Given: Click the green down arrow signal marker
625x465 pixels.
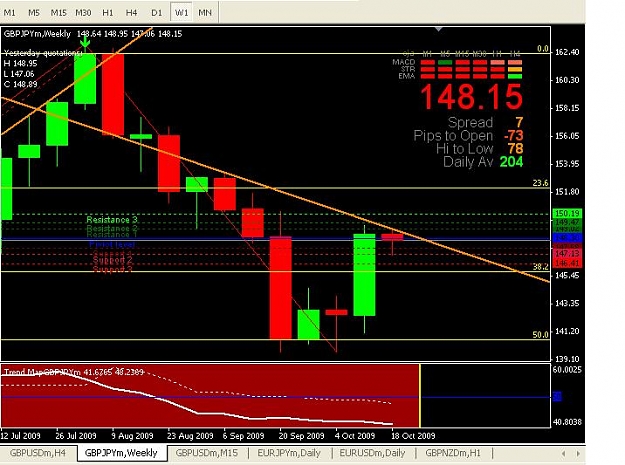Looking at the screenshot, I should pos(85,42).
